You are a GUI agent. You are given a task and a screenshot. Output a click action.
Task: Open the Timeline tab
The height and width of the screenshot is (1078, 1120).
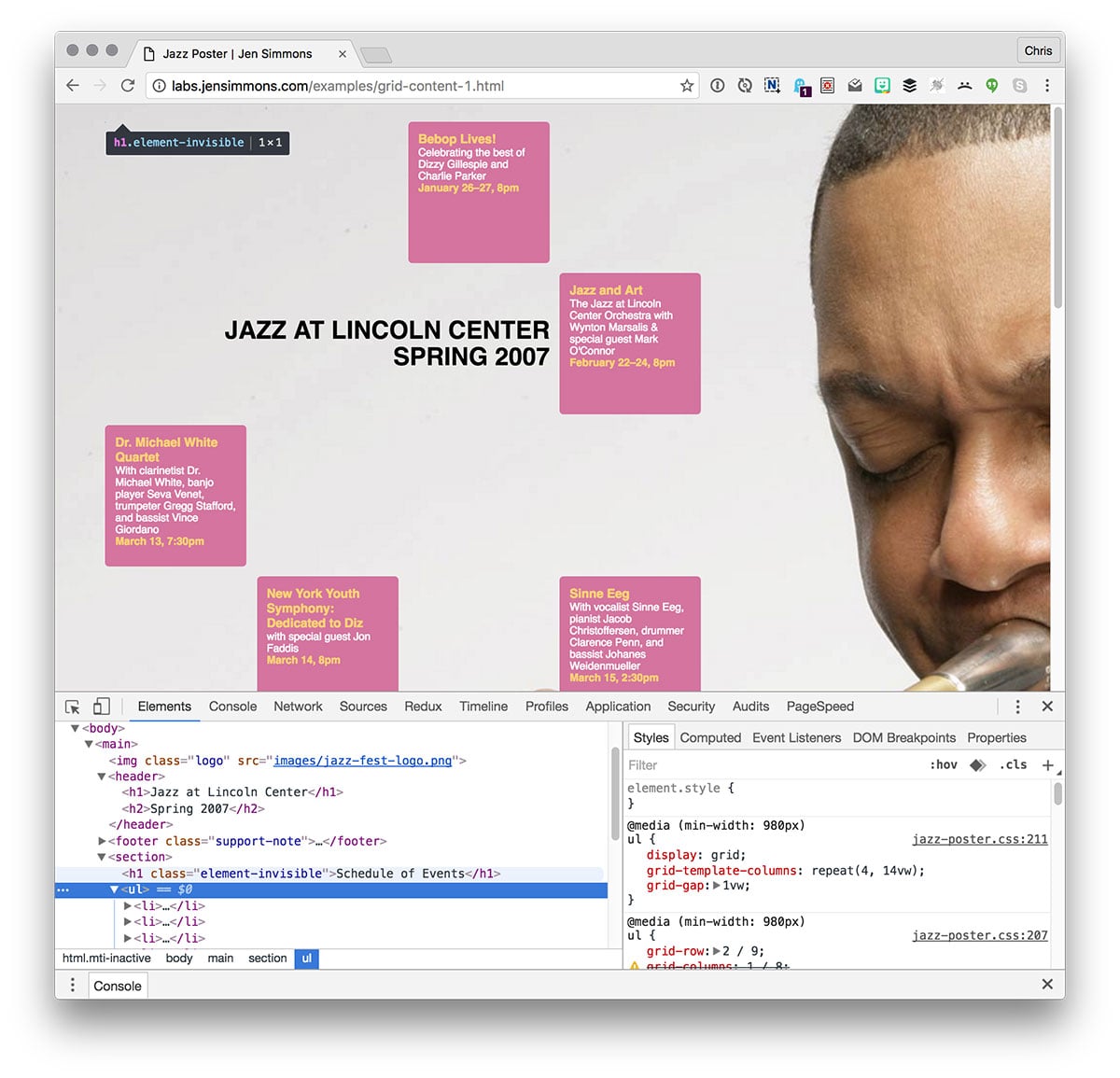[483, 707]
